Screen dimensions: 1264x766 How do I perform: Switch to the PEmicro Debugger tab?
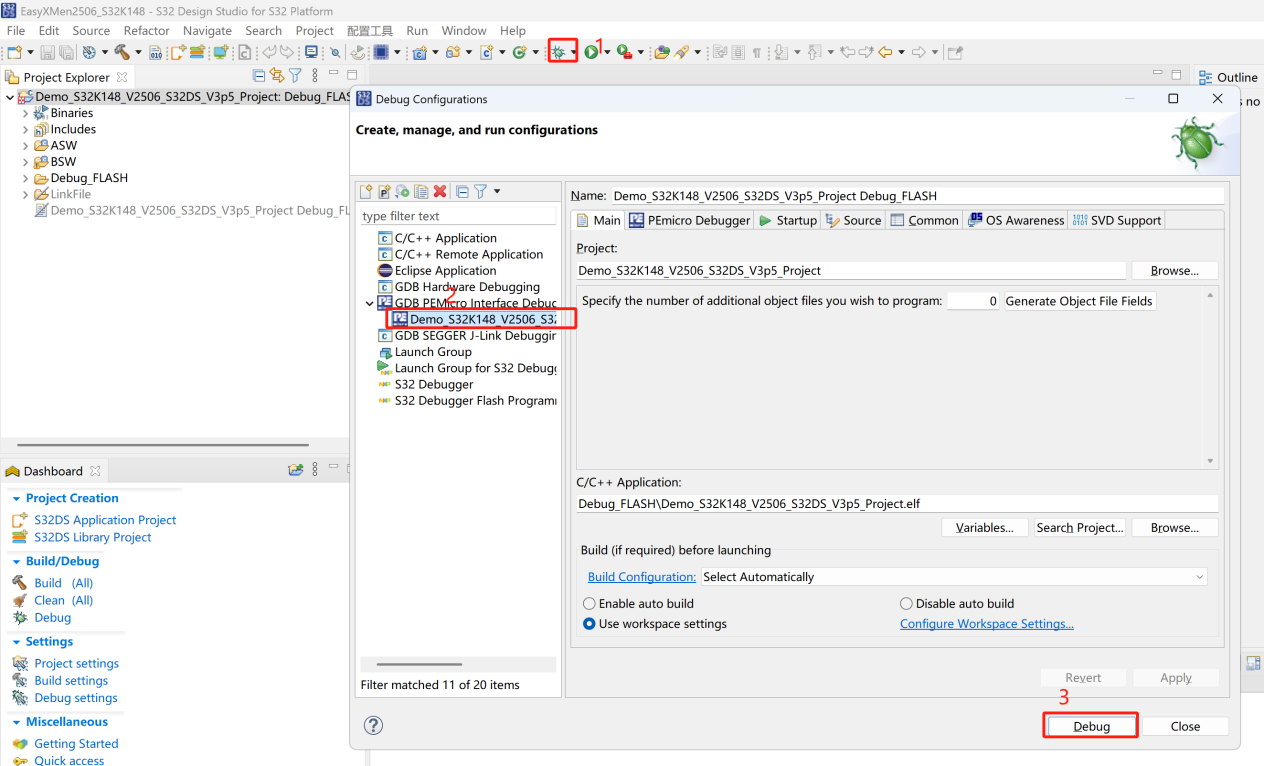(689, 220)
